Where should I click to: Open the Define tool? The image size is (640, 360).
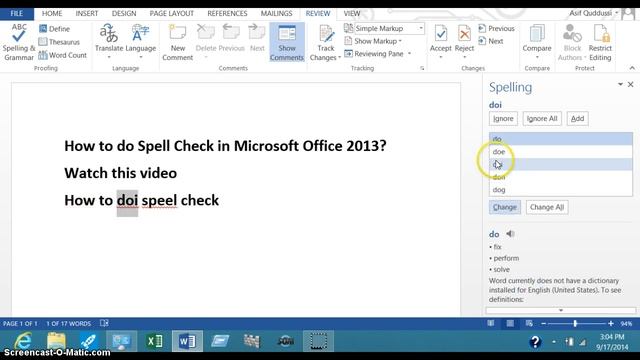click(x=55, y=29)
